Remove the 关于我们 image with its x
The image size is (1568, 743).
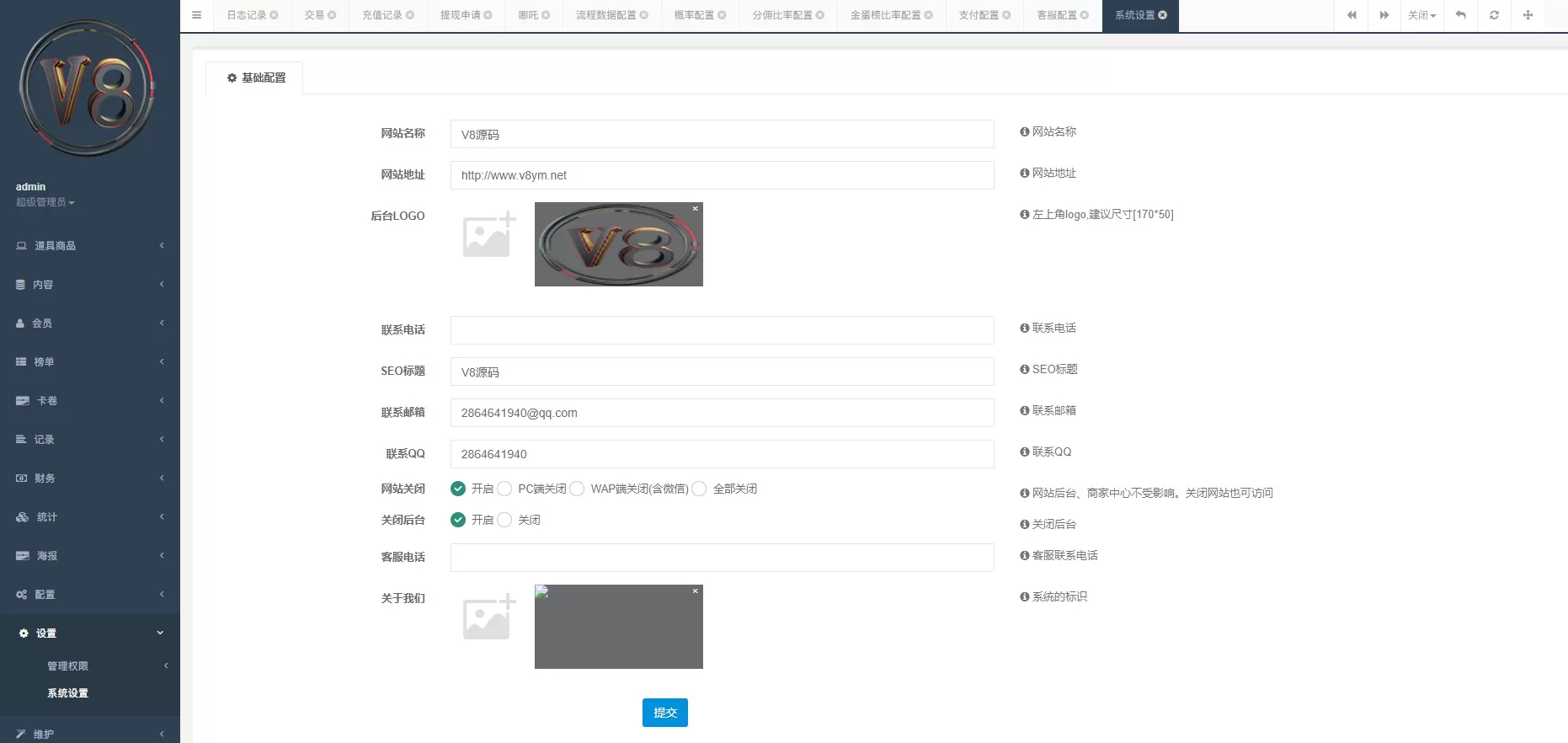(696, 591)
